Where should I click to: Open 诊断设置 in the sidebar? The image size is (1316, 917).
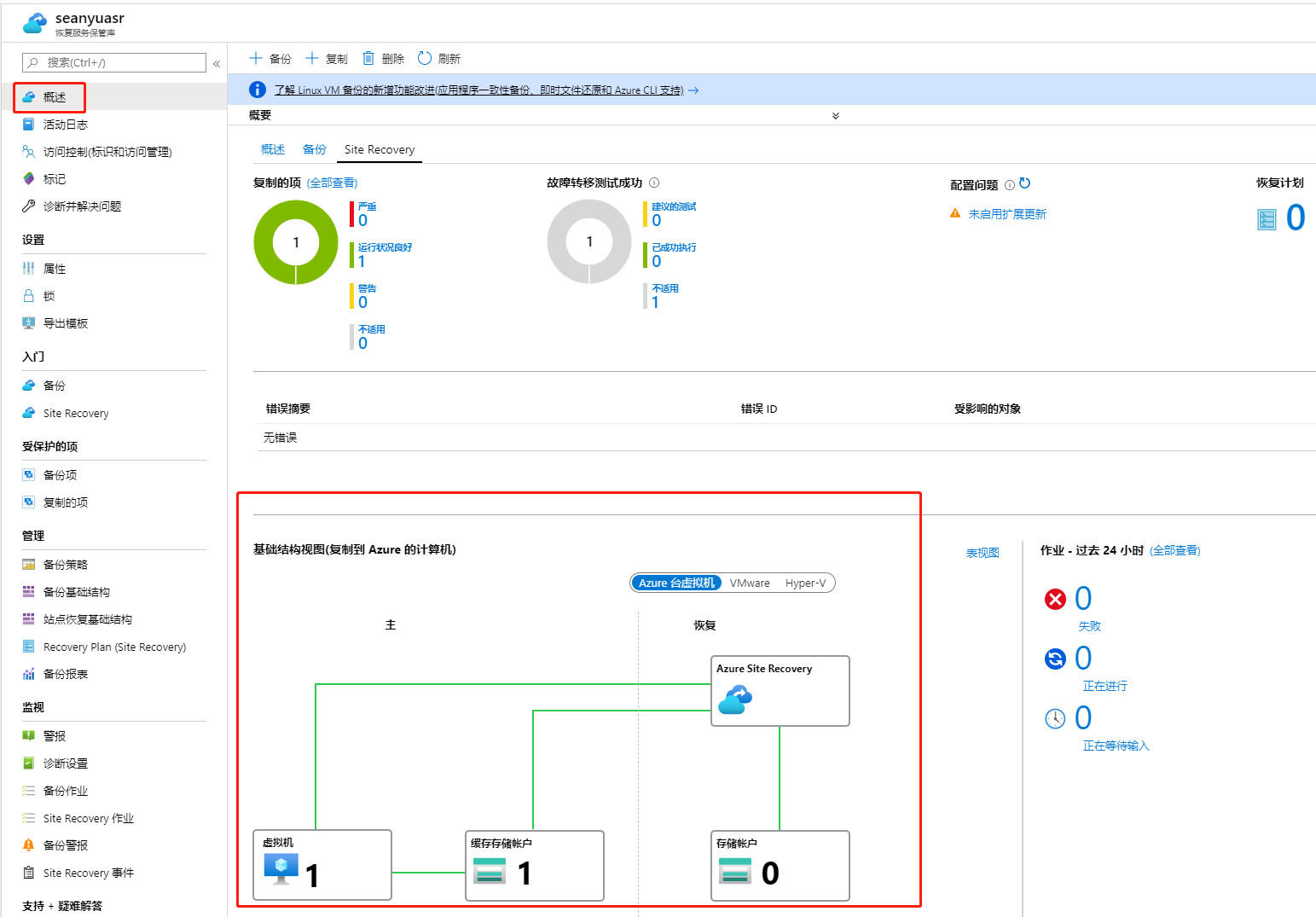(65, 763)
